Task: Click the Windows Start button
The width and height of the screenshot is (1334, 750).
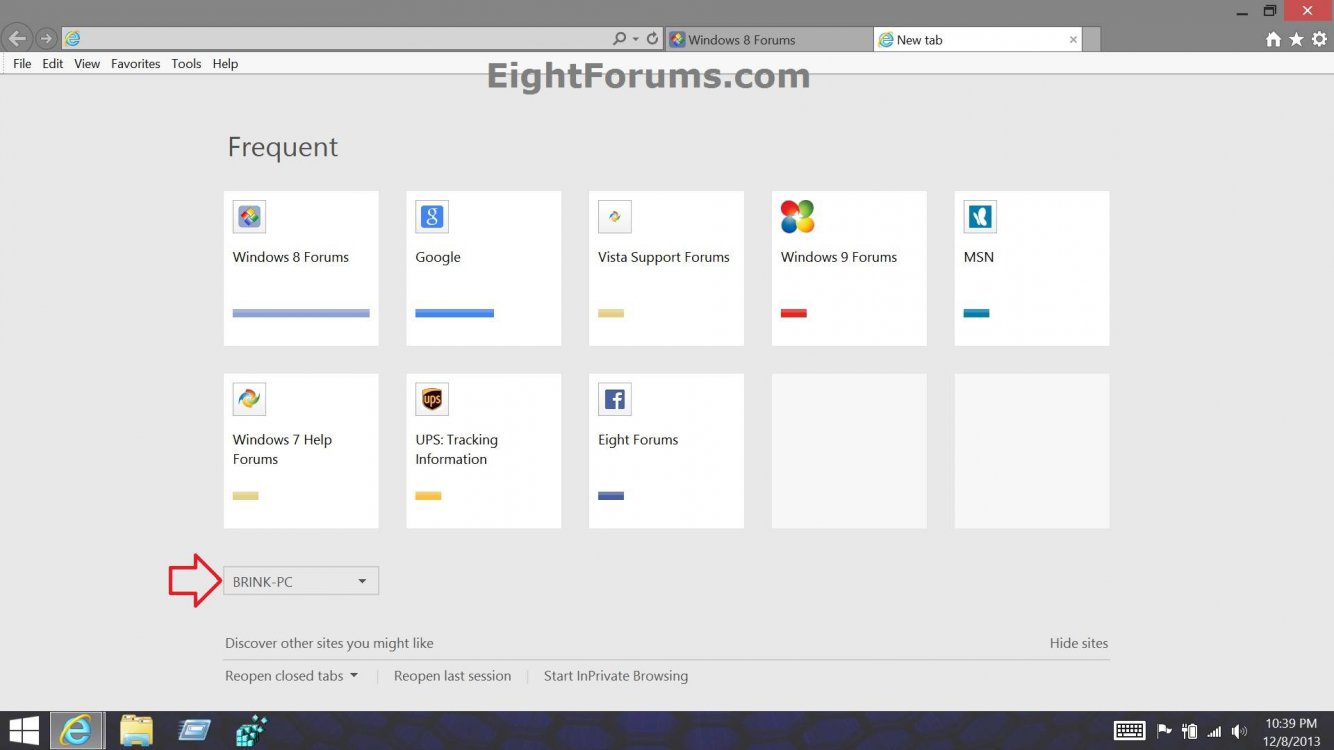Action: pos(24,731)
